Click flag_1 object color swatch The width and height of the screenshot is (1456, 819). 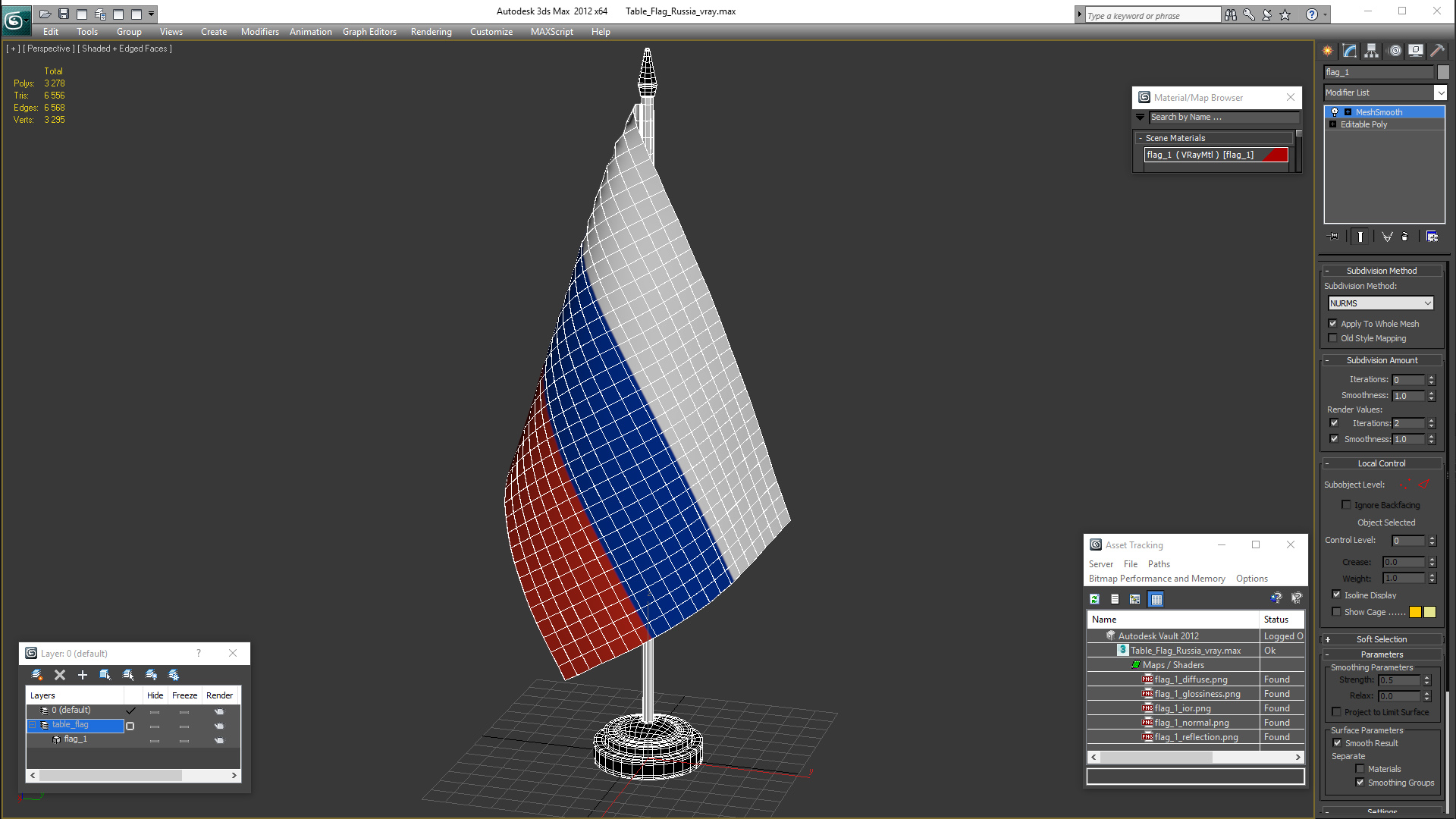click(x=1443, y=72)
